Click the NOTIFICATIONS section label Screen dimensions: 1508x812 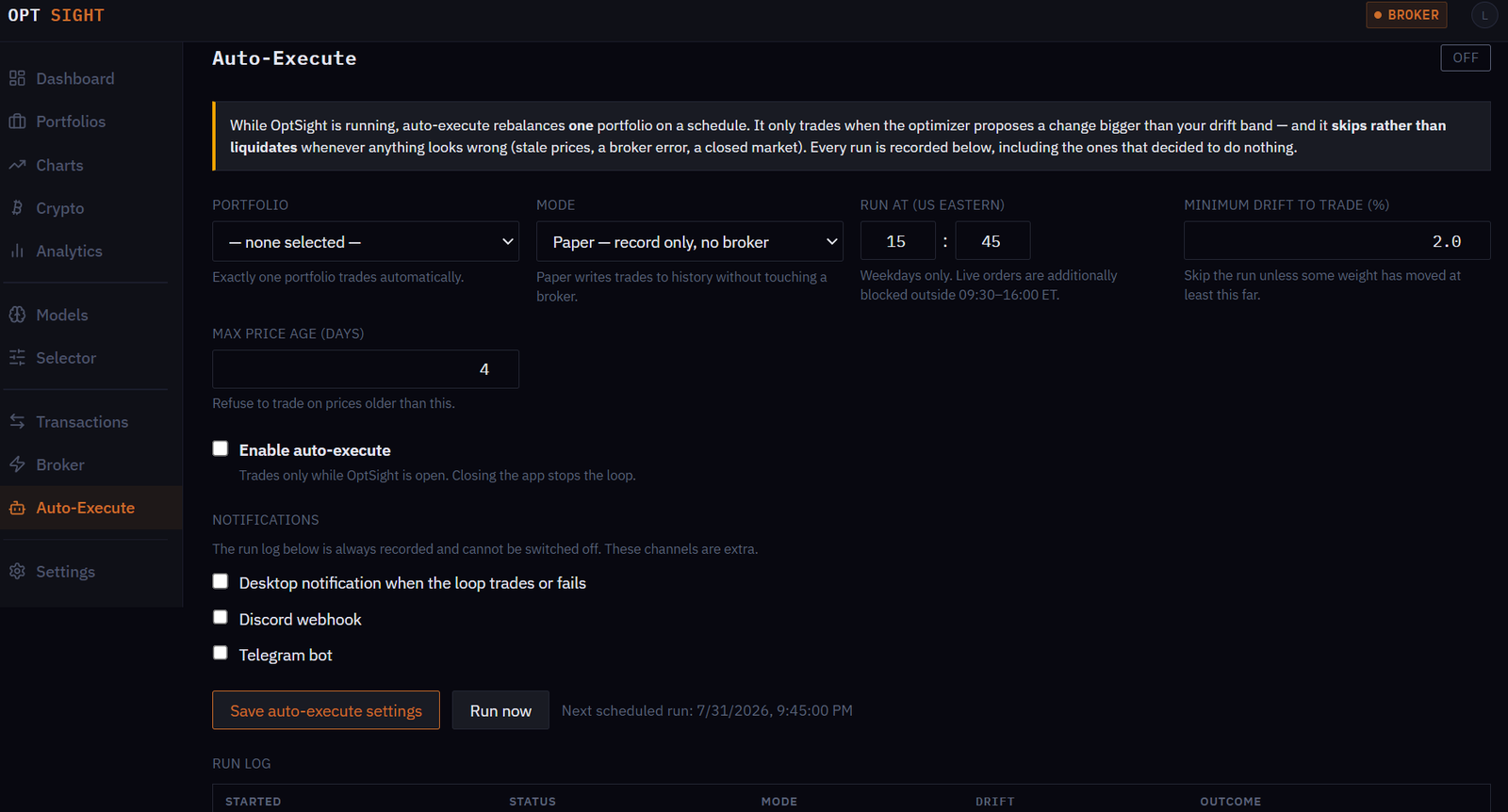coord(266,520)
